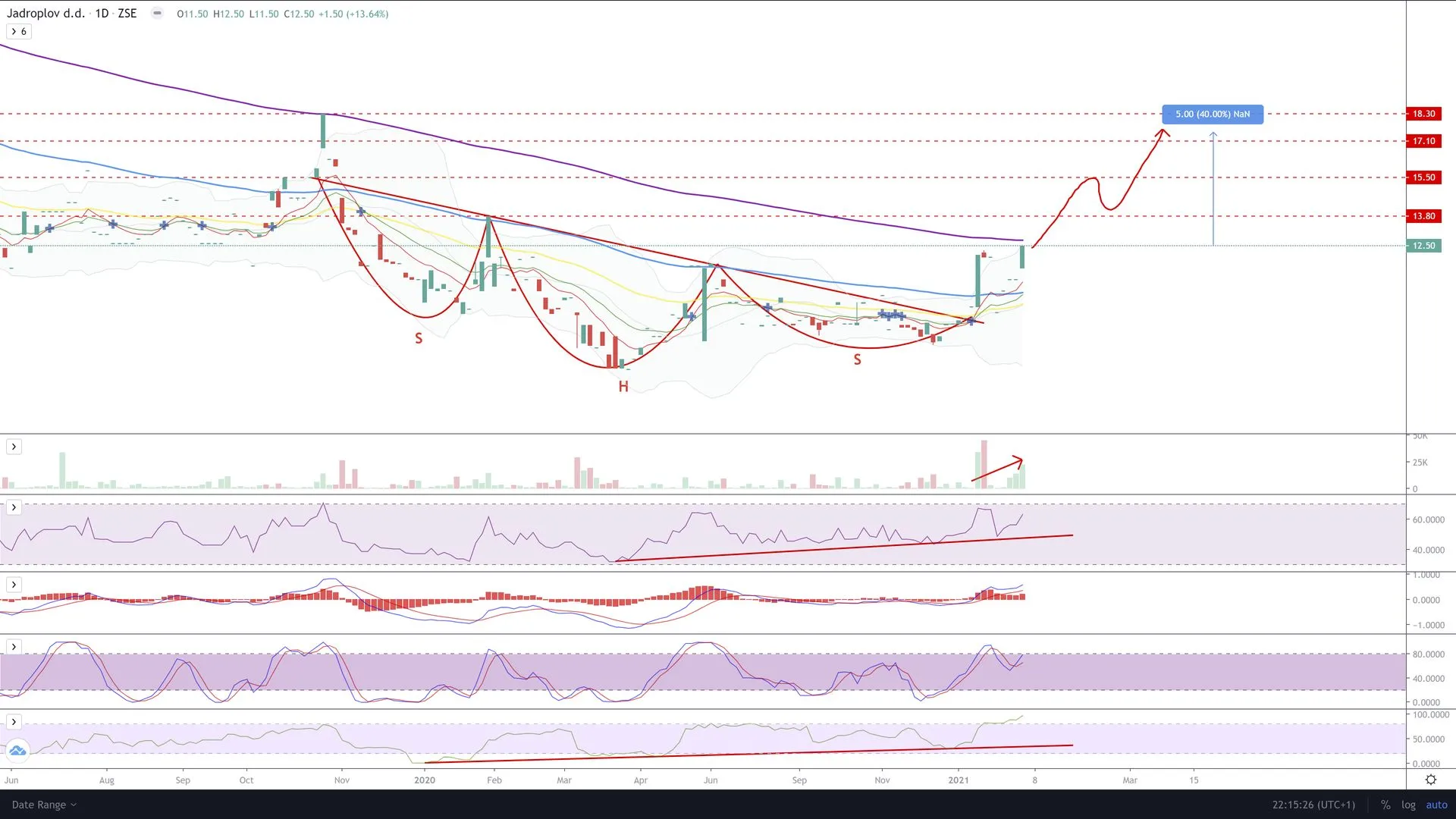Select the 5.00 (40.00%) price measure label
The image size is (1456, 819).
pos(1212,115)
